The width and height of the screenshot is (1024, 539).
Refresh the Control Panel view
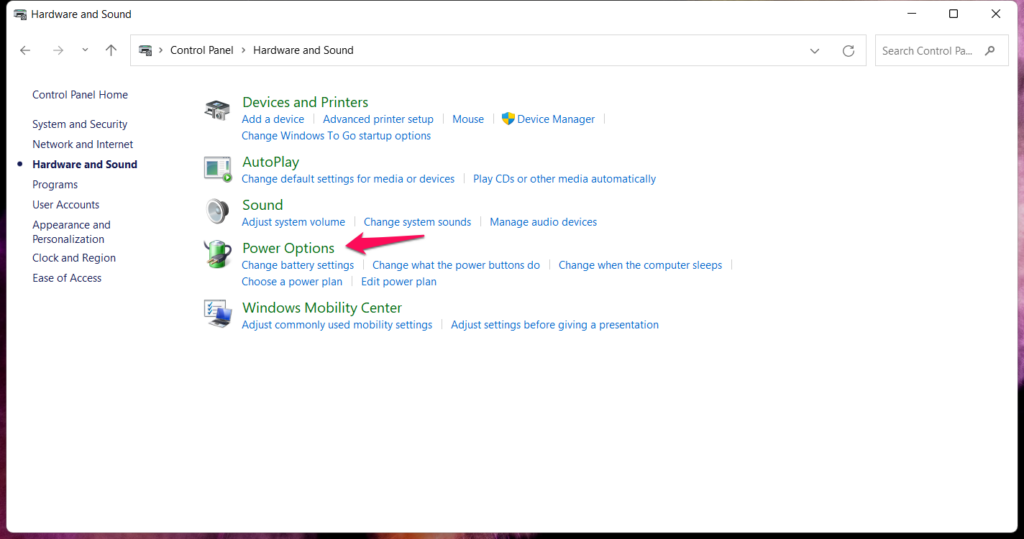[848, 50]
